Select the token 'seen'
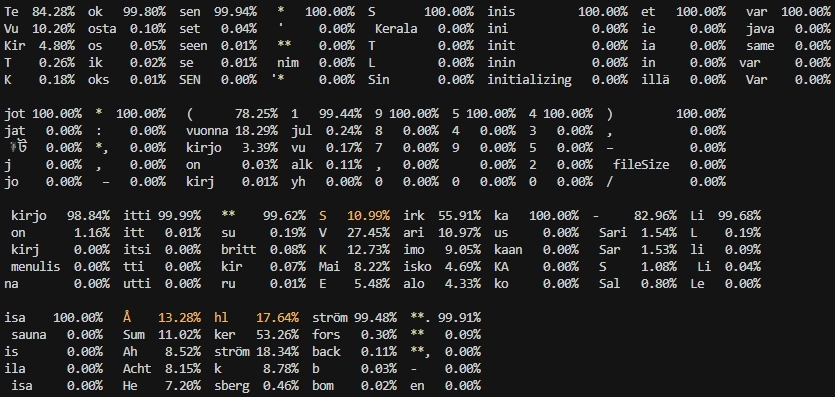The width and height of the screenshot is (835, 397). point(193,45)
